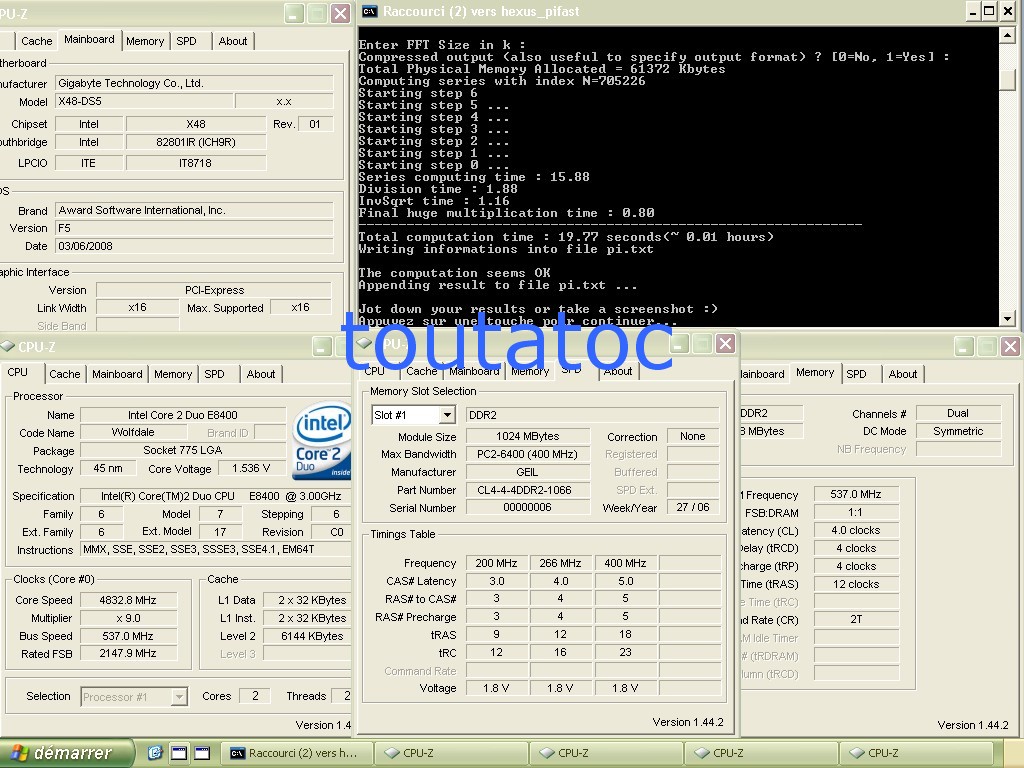Switch to Mainboard tab in the CPU window
The height and width of the screenshot is (768, 1024).
click(x=118, y=374)
